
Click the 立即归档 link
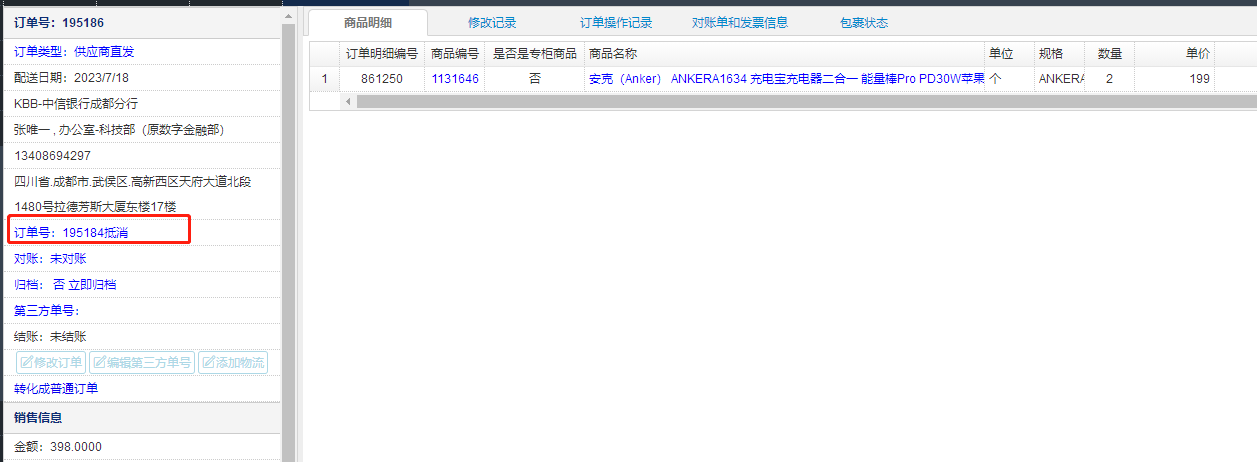pos(92,284)
